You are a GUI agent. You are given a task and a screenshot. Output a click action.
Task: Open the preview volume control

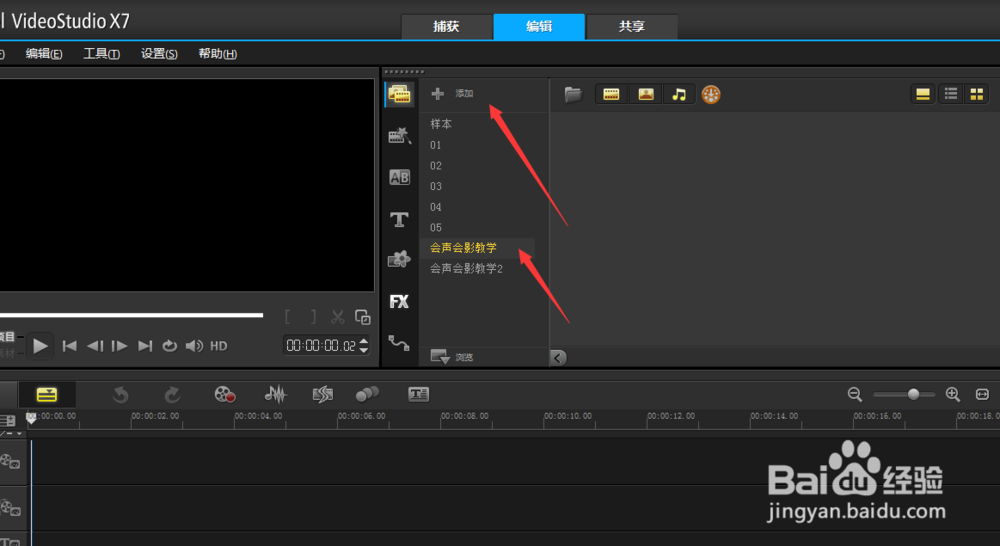[x=194, y=346]
